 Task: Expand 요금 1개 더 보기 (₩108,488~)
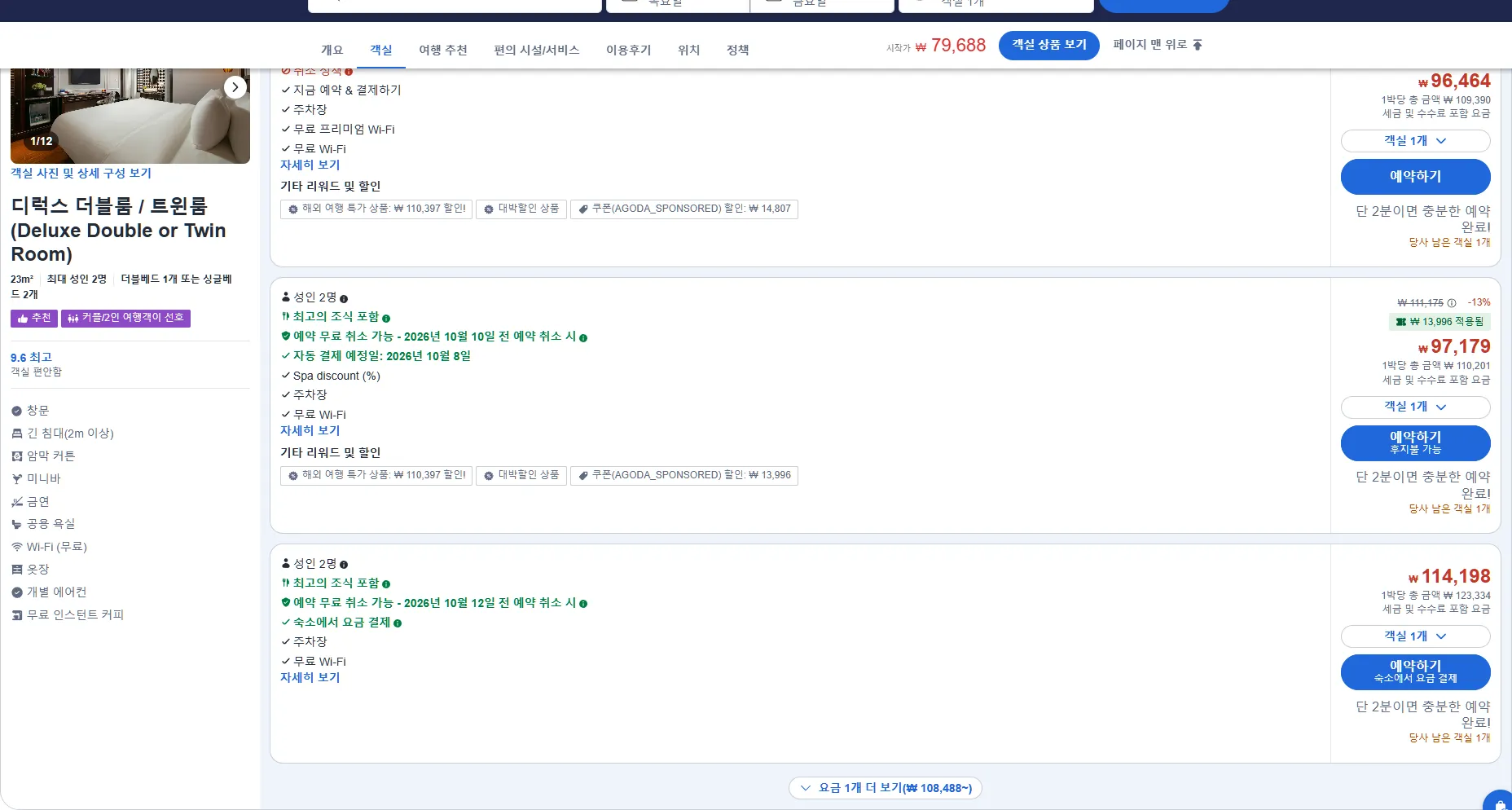click(886, 788)
